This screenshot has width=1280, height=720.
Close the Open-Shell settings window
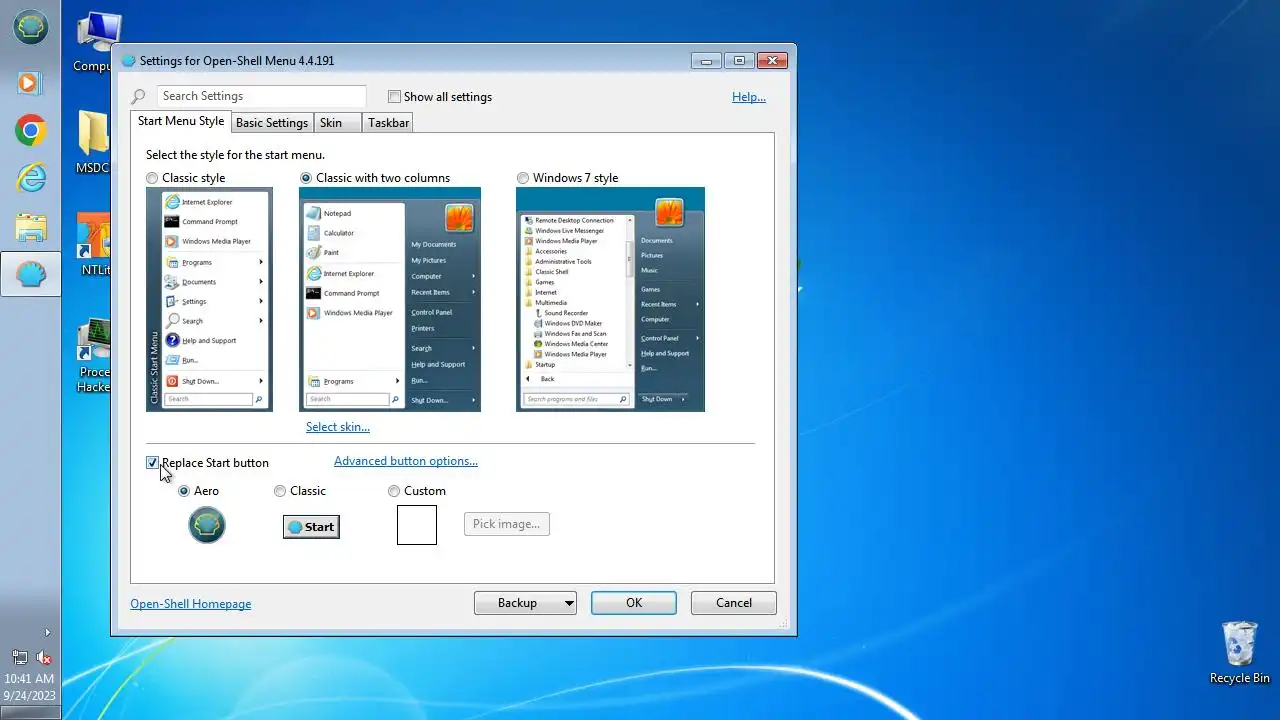772,61
